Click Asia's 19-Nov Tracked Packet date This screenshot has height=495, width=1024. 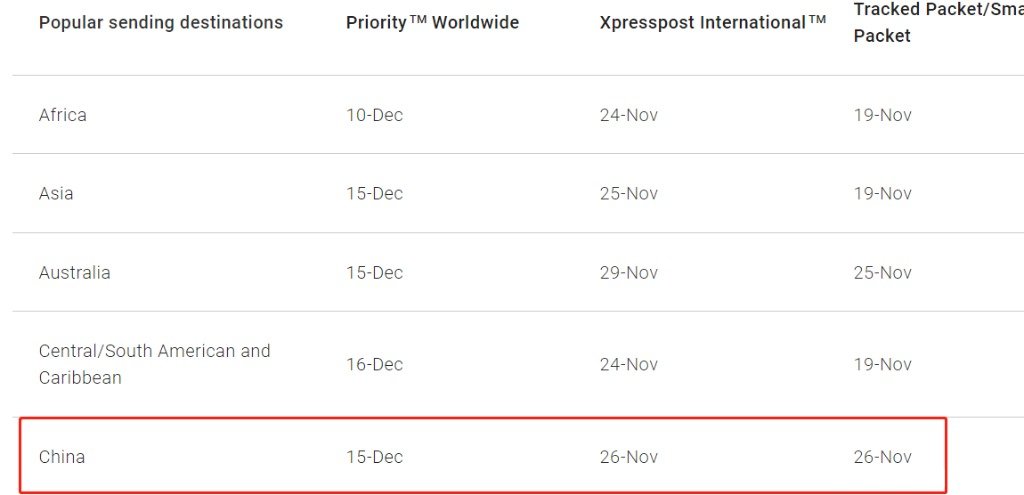882,193
